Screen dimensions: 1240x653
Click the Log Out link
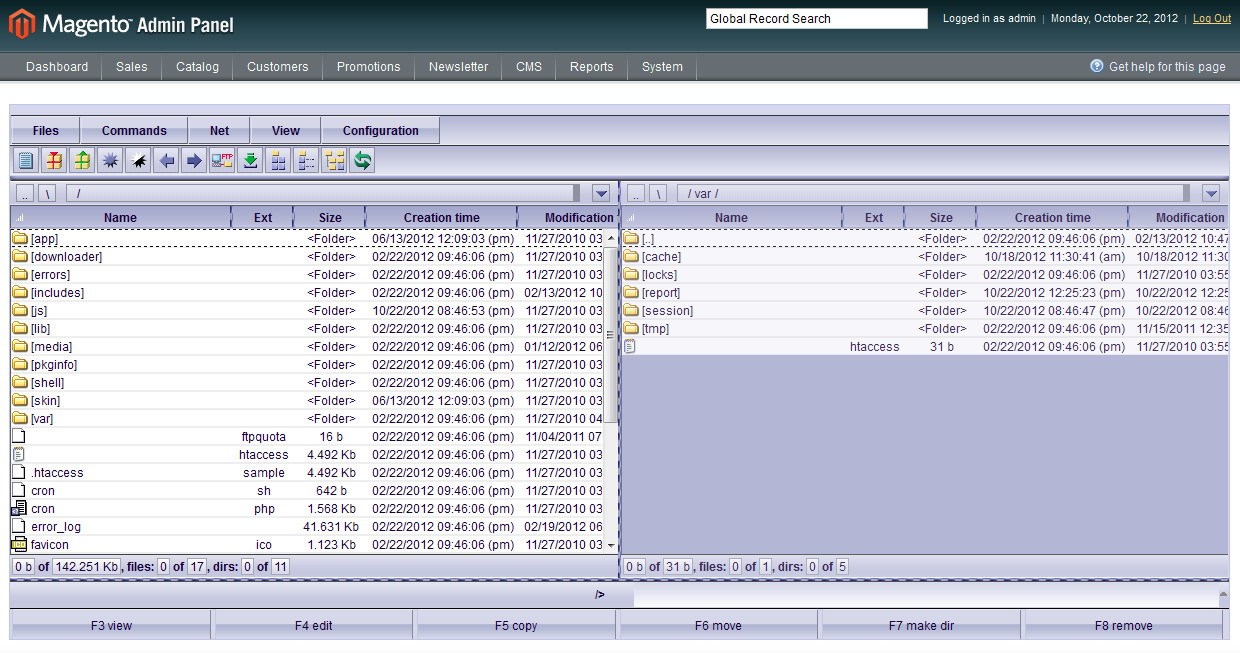click(1212, 19)
